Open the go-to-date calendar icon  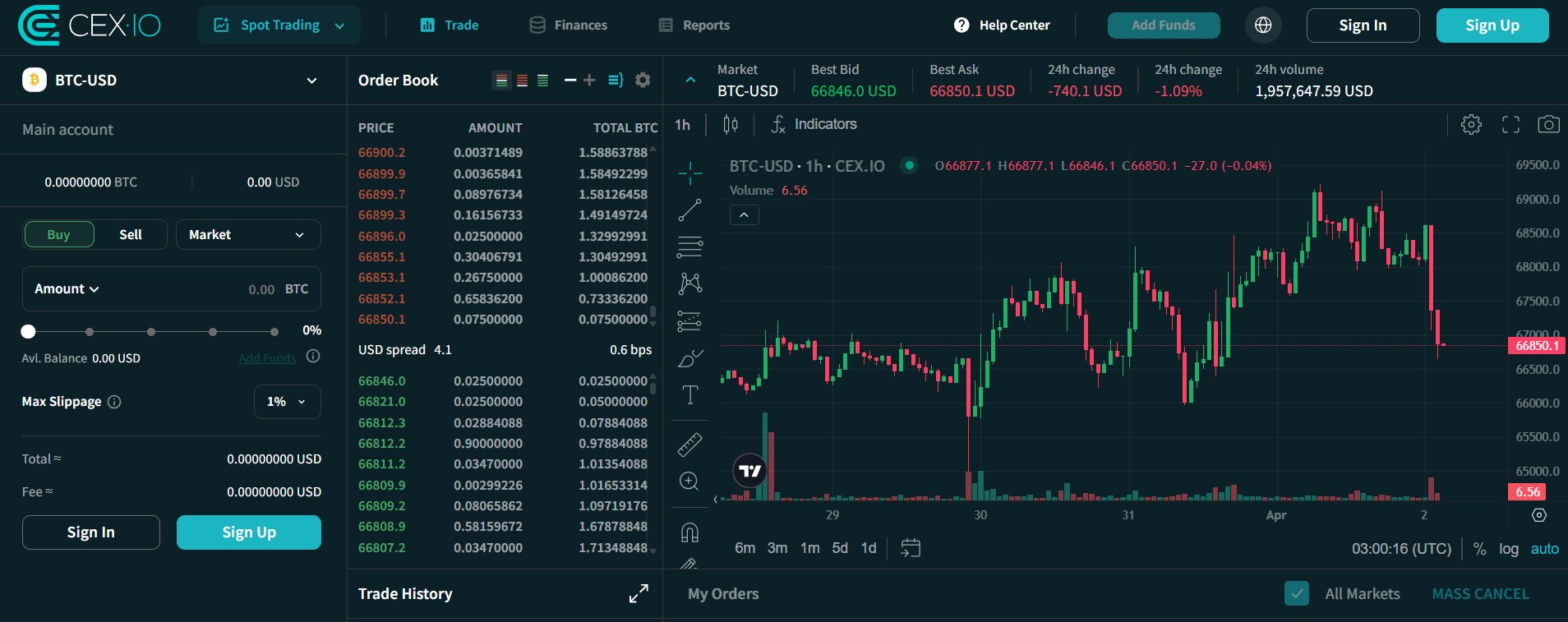point(911,548)
